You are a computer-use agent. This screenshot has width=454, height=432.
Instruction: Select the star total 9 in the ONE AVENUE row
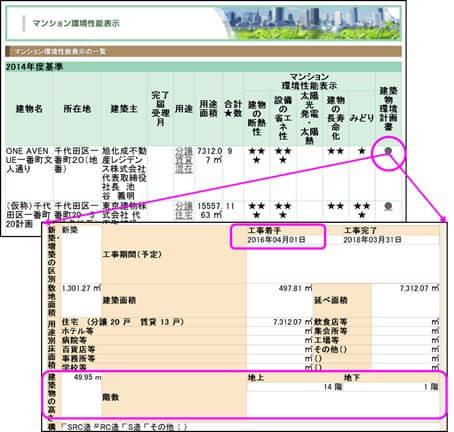pos(230,151)
